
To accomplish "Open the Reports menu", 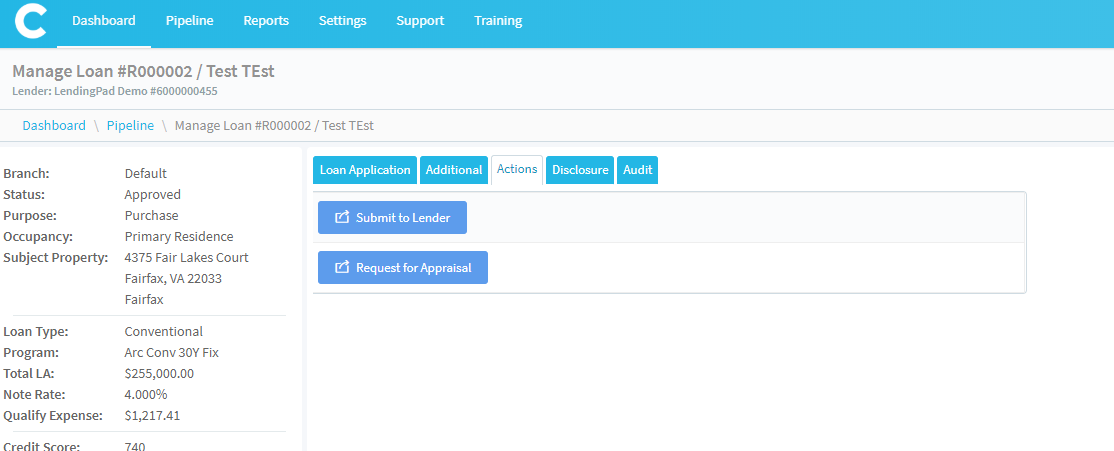I will (x=266, y=21).
